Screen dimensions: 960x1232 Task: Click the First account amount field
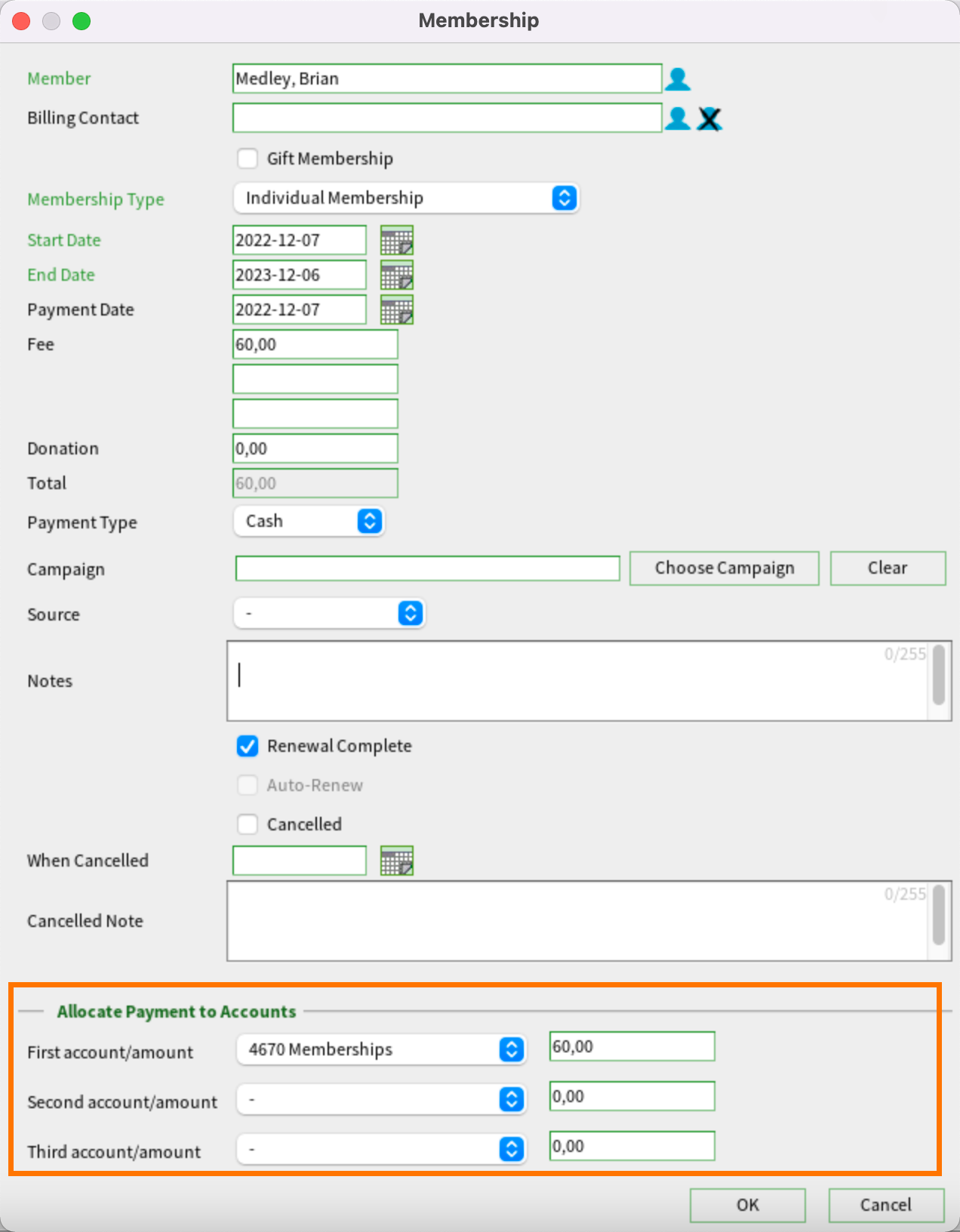tap(632, 1046)
